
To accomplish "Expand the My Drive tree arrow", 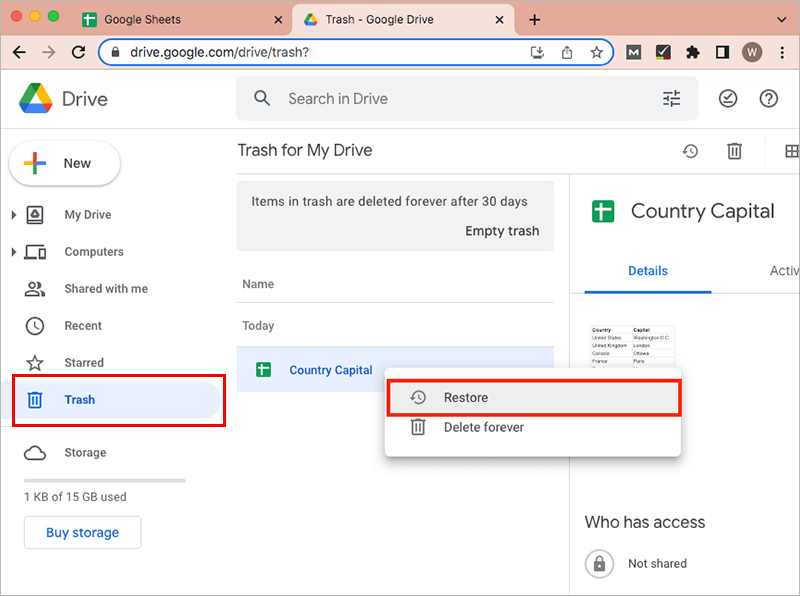I will [14, 215].
